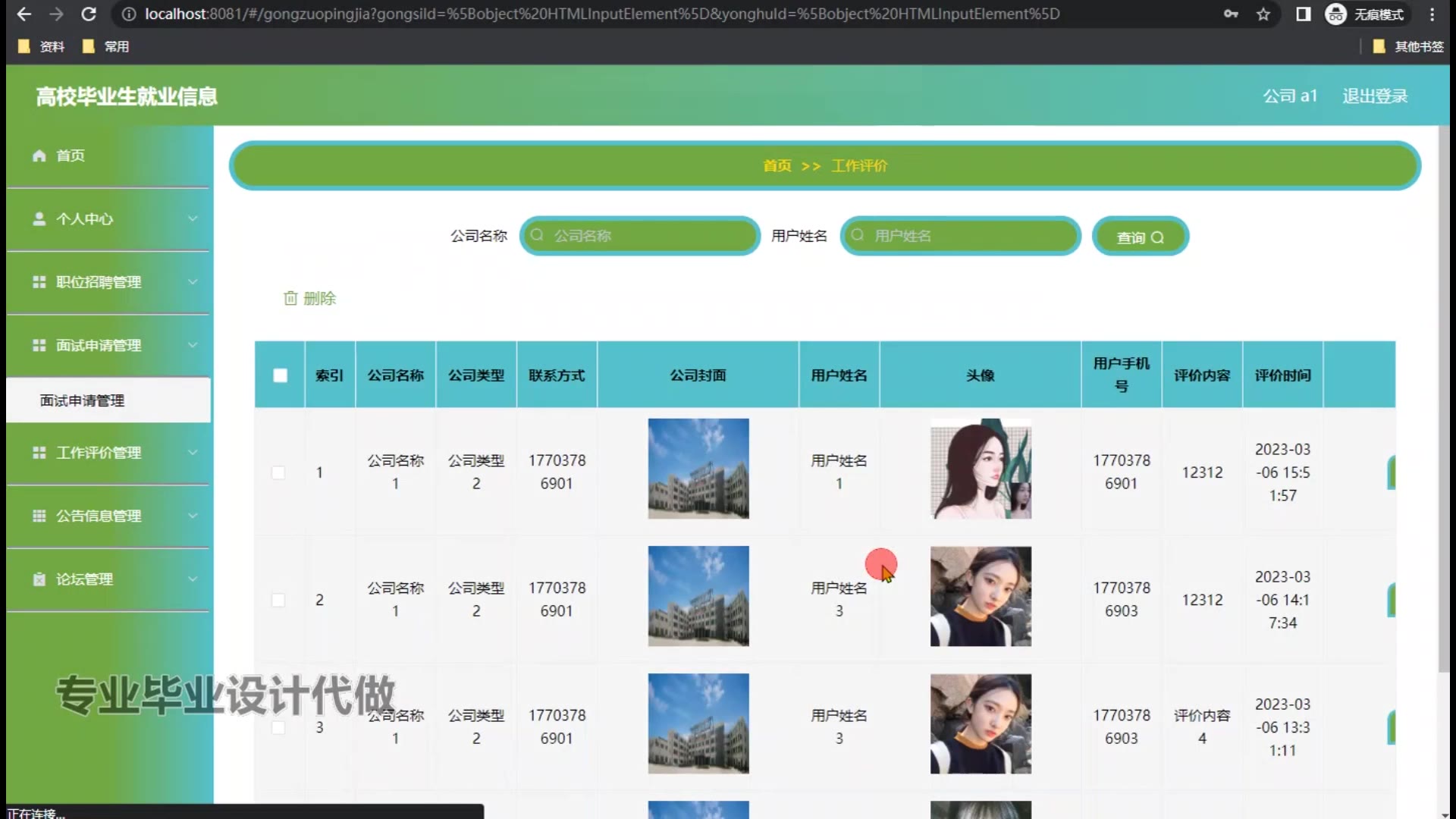Screen dimensions: 1456x819
Task: Click the person icon beside 个人中心
Action: pyautogui.click(x=39, y=219)
